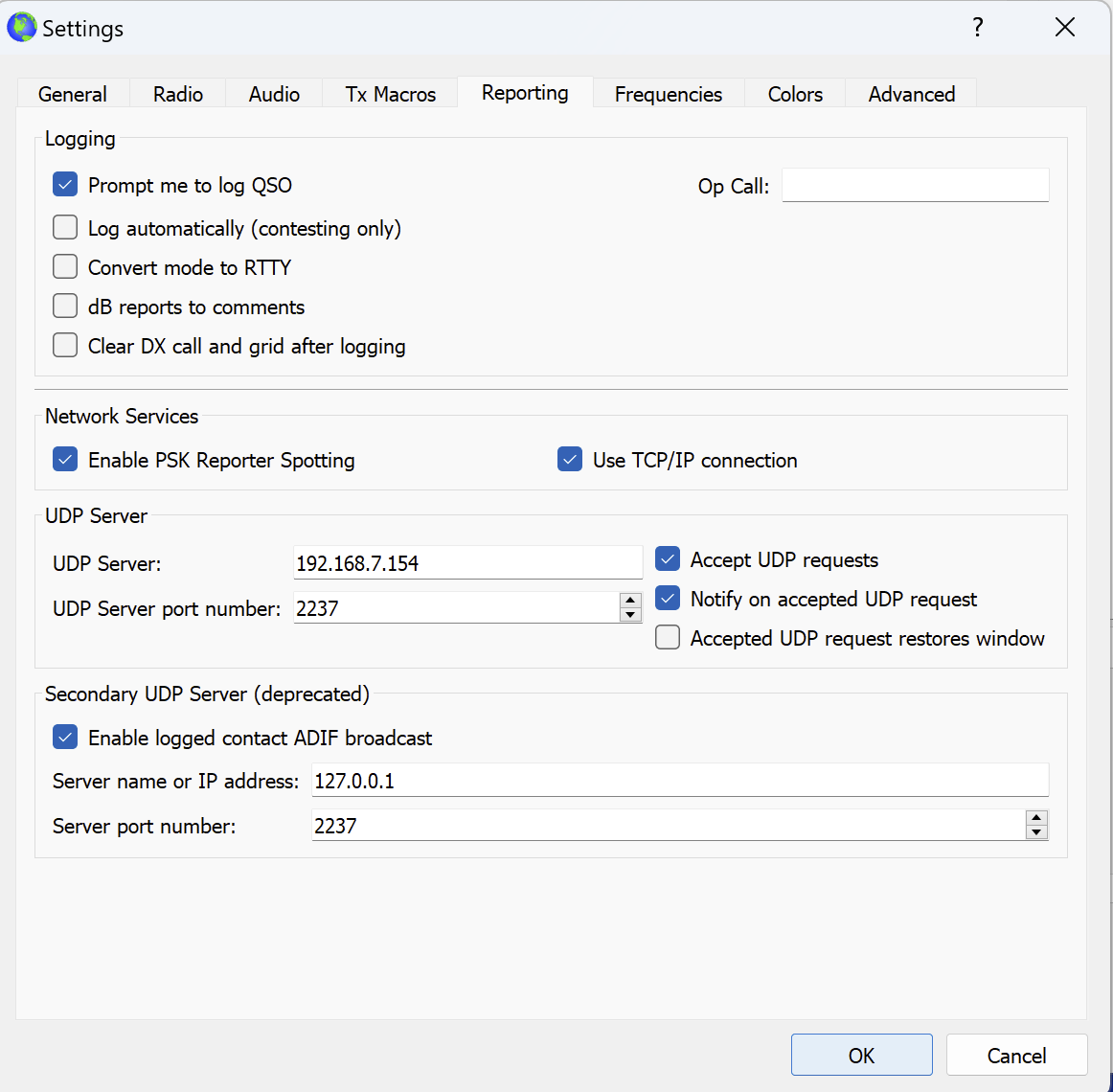
Task: Decrease UDP Server port number with down arrow
Action: pos(630,615)
